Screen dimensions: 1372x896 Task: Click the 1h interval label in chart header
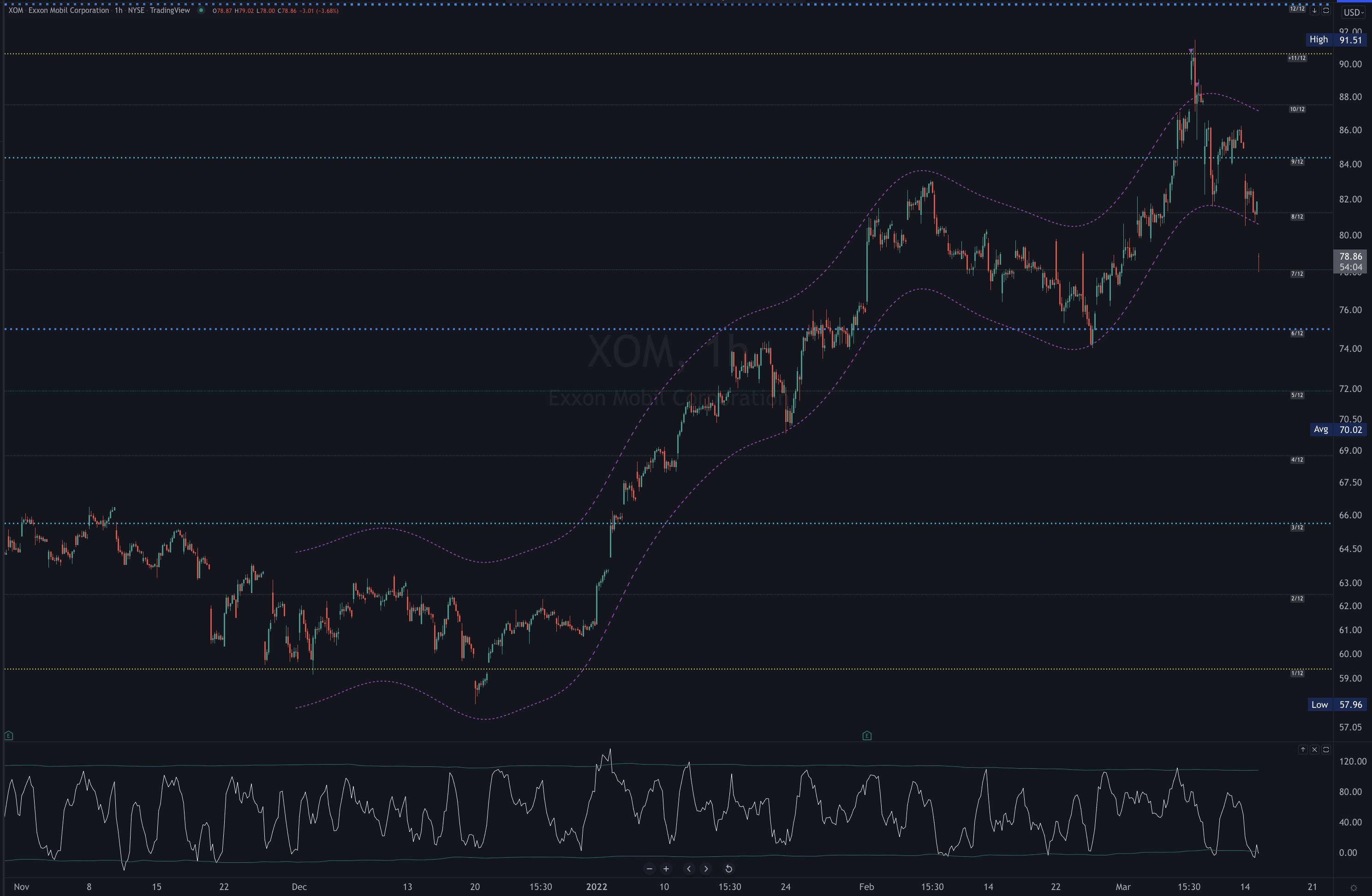[118, 10]
